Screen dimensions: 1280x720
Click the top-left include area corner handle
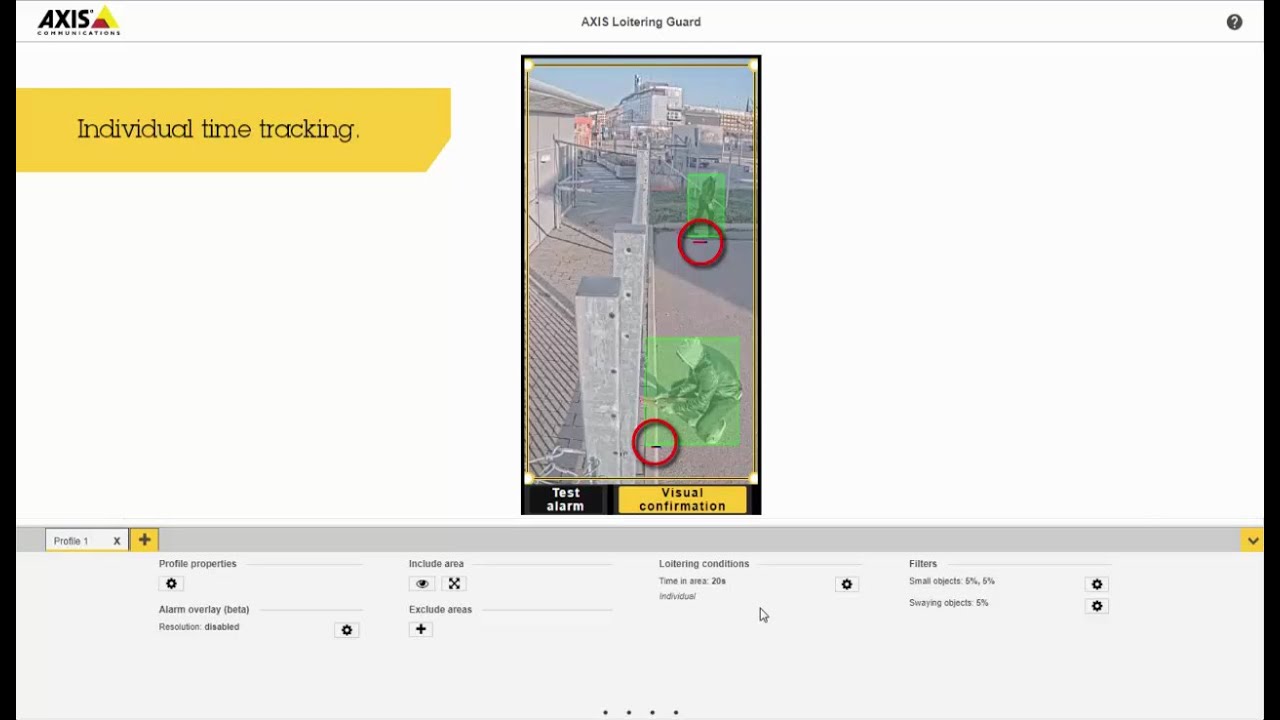point(528,66)
